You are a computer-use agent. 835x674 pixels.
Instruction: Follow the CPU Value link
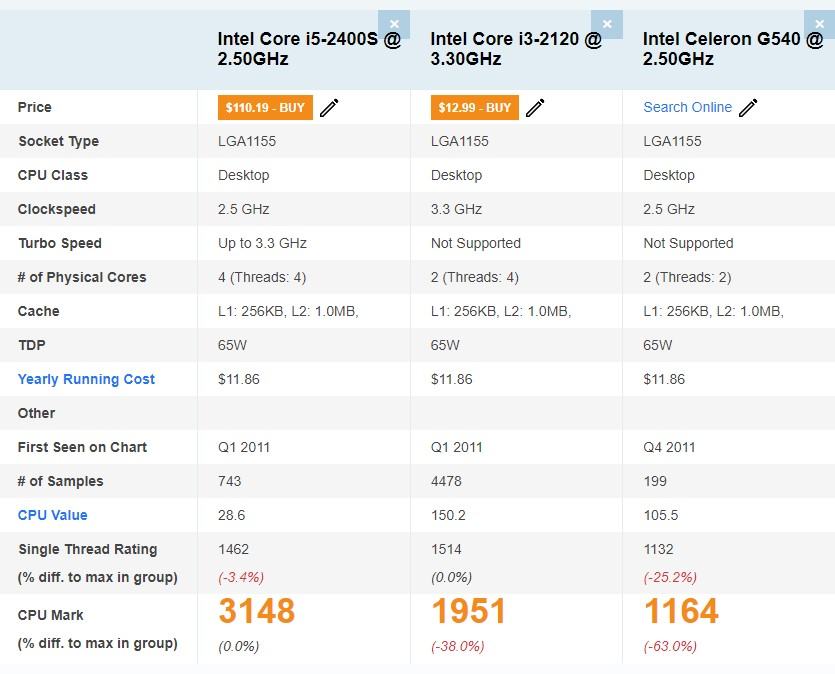point(53,515)
